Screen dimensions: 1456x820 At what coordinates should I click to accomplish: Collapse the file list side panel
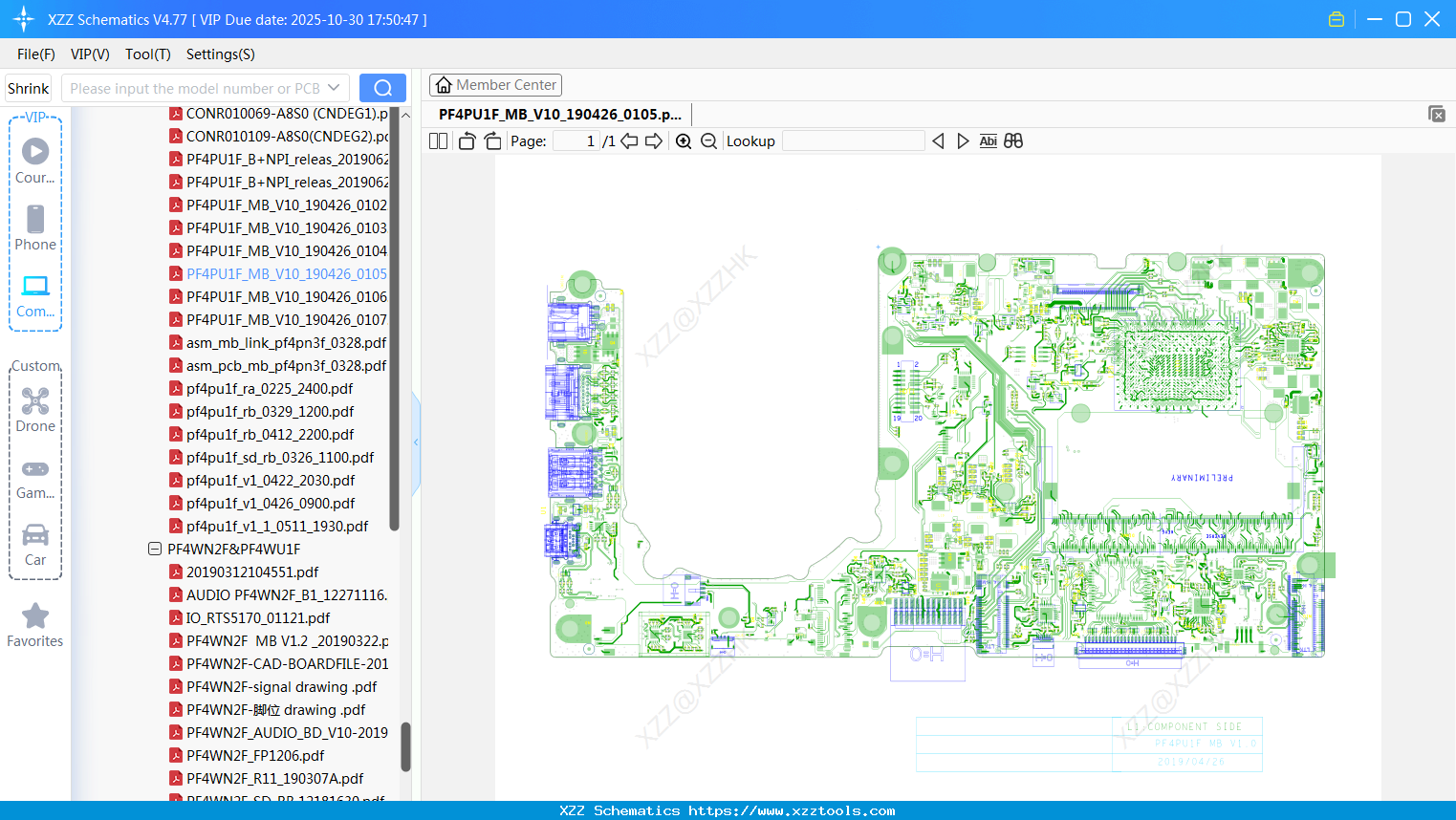pos(416,442)
